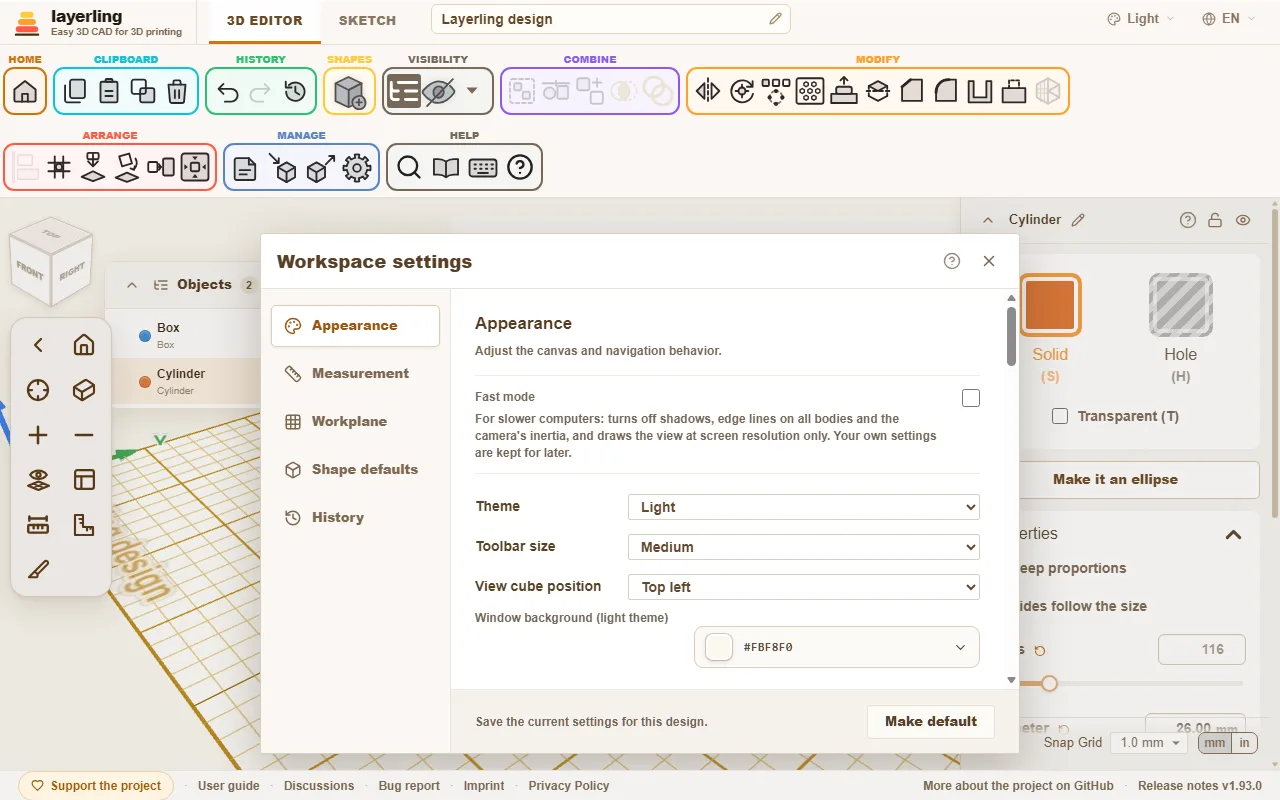Delete selection with the trash icon
This screenshot has height=800, width=1280.
177,91
